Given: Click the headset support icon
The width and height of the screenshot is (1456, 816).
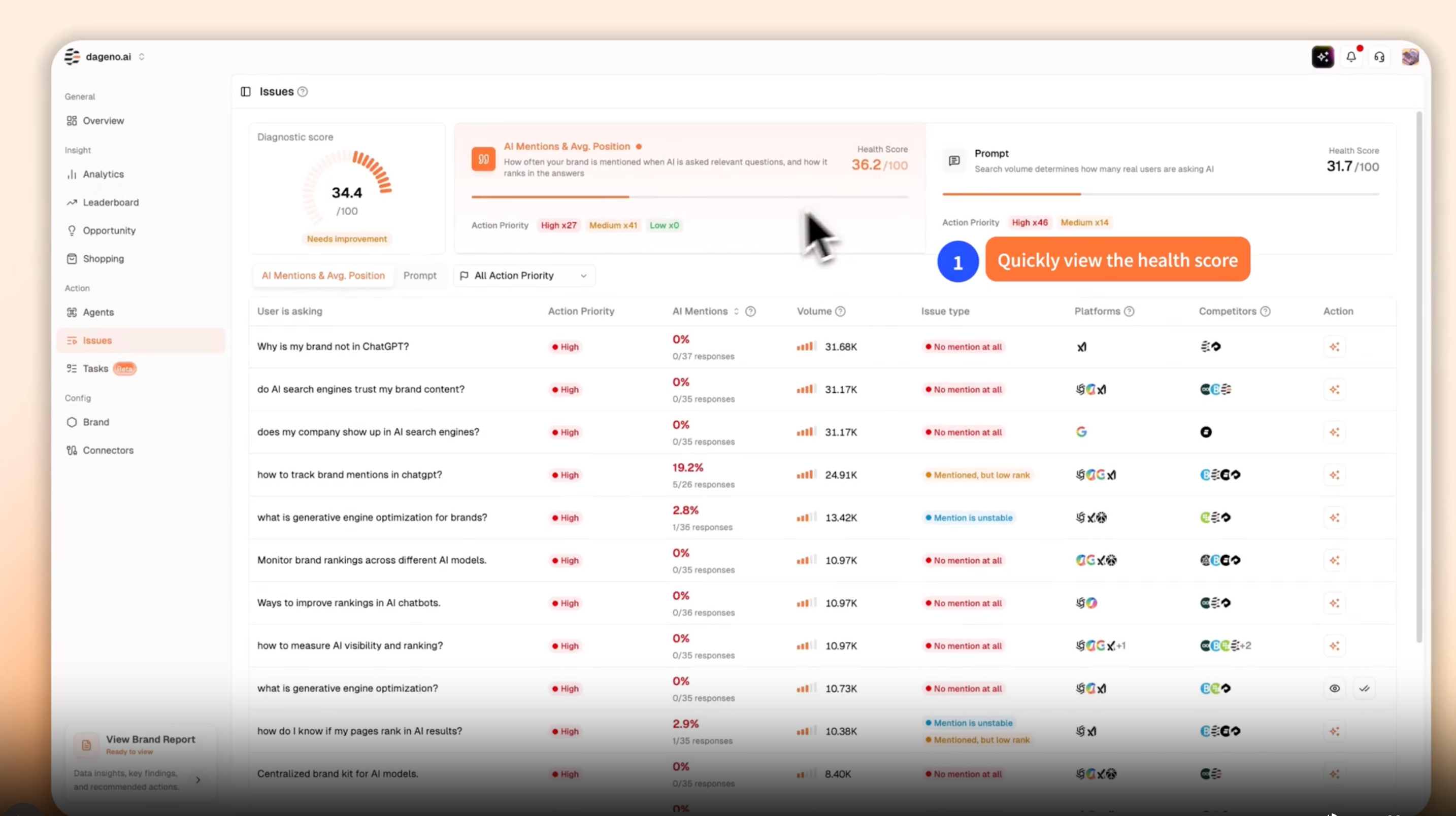Looking at the screenshot, I should click(1379, 57).
